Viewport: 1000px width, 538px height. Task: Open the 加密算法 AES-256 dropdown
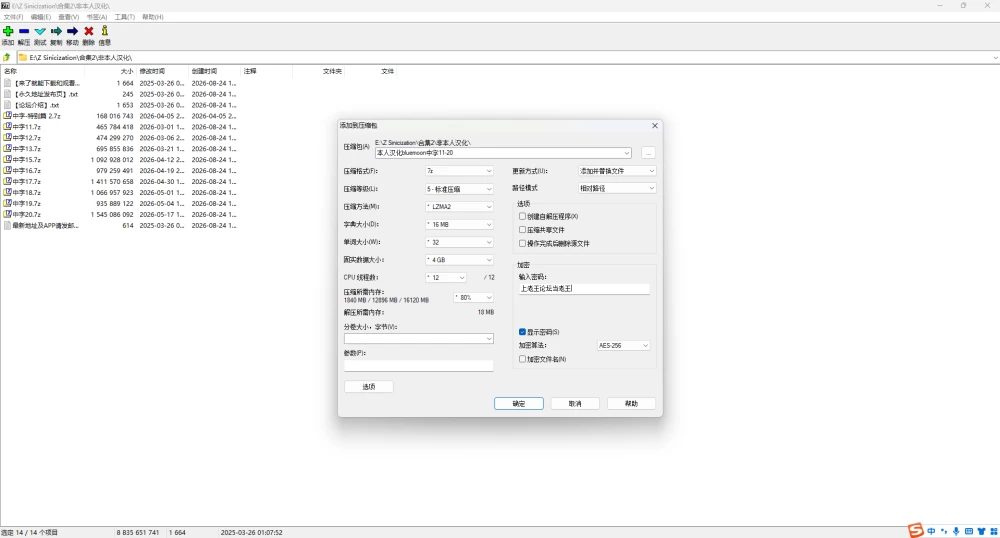623,345
